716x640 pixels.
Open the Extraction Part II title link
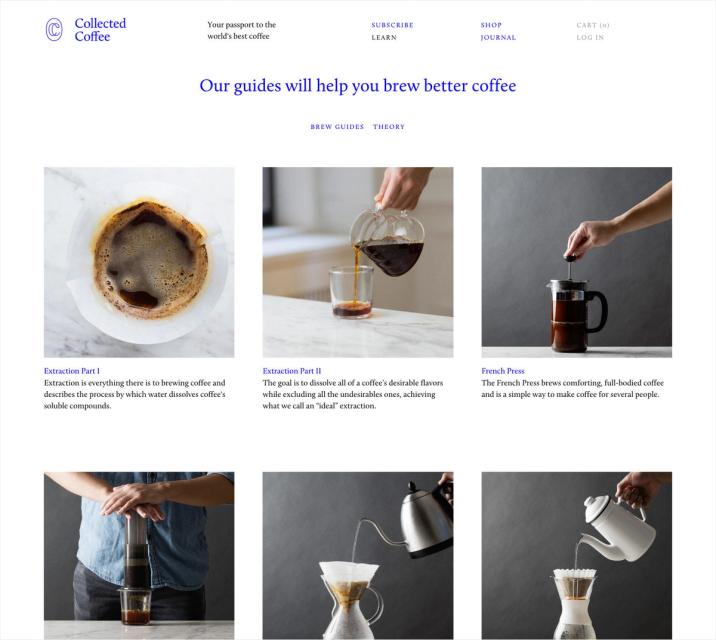(292, 371)
